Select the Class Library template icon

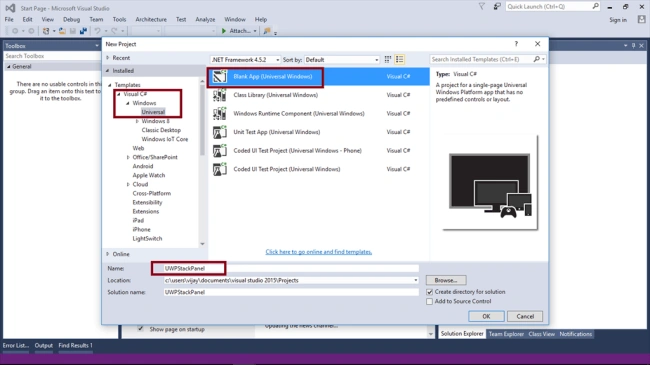tap(220, 95)
